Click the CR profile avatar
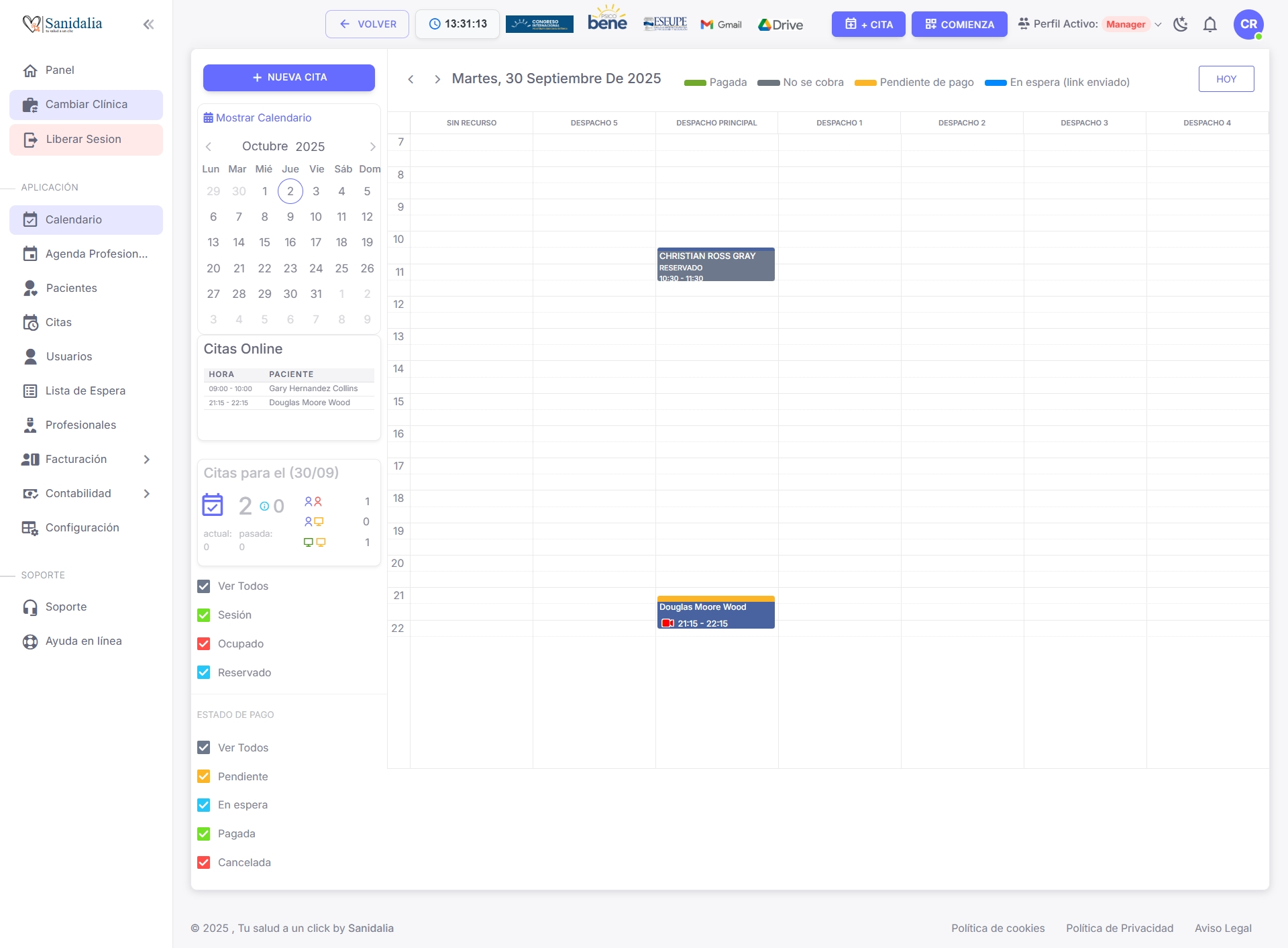 (1249, 24)
